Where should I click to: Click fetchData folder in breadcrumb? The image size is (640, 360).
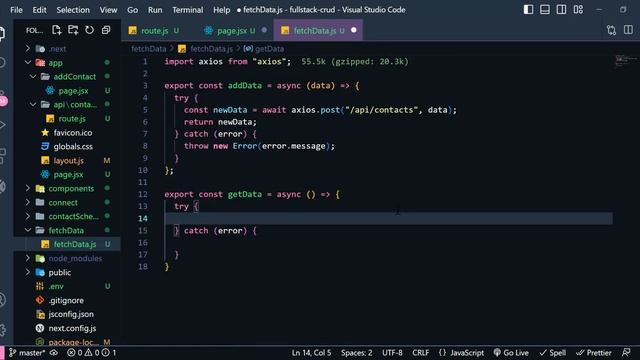pos(149,49)
